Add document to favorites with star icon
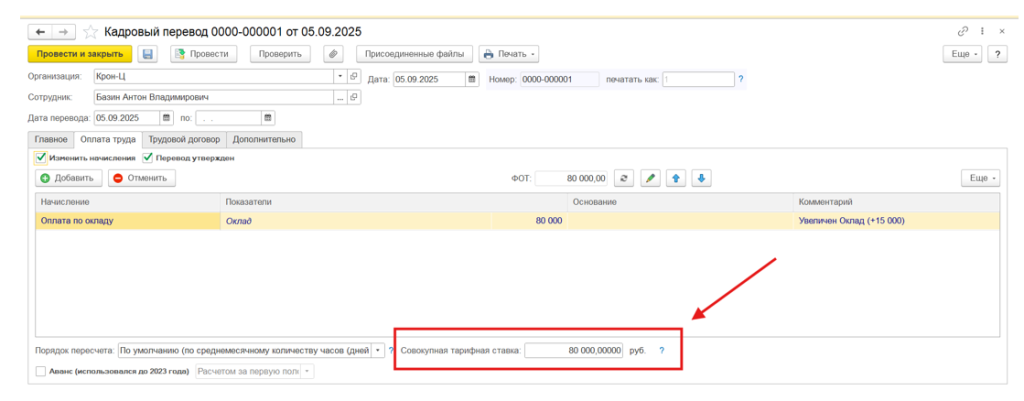The height and width of the screenshot is (401, 1024). tap(91, 31)
